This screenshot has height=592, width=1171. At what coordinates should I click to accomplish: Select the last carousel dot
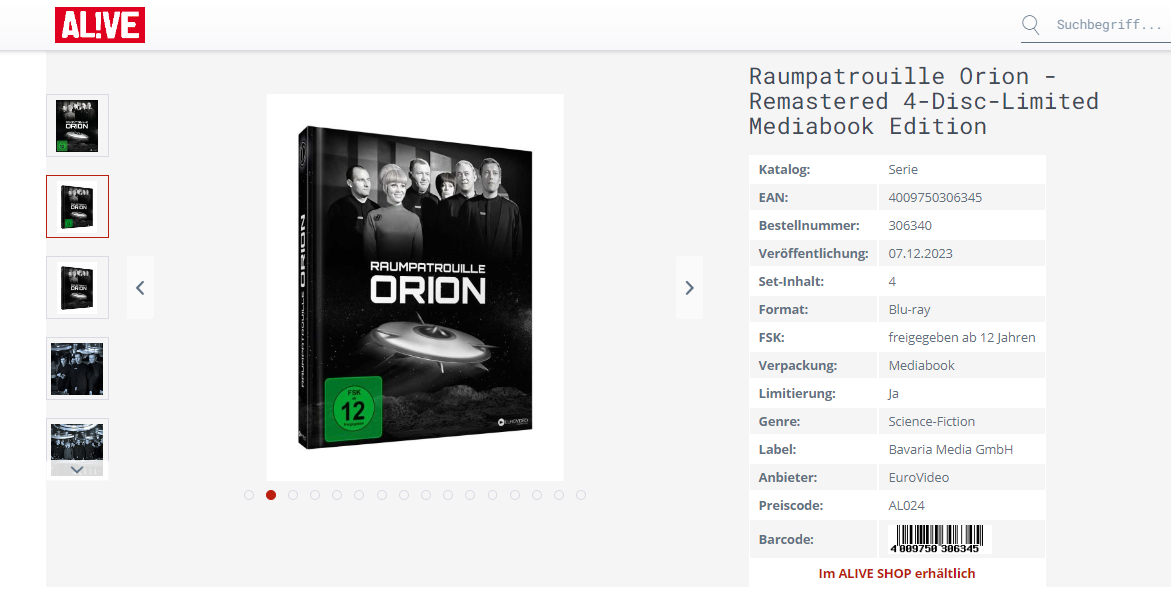click(x=581, y=495)
